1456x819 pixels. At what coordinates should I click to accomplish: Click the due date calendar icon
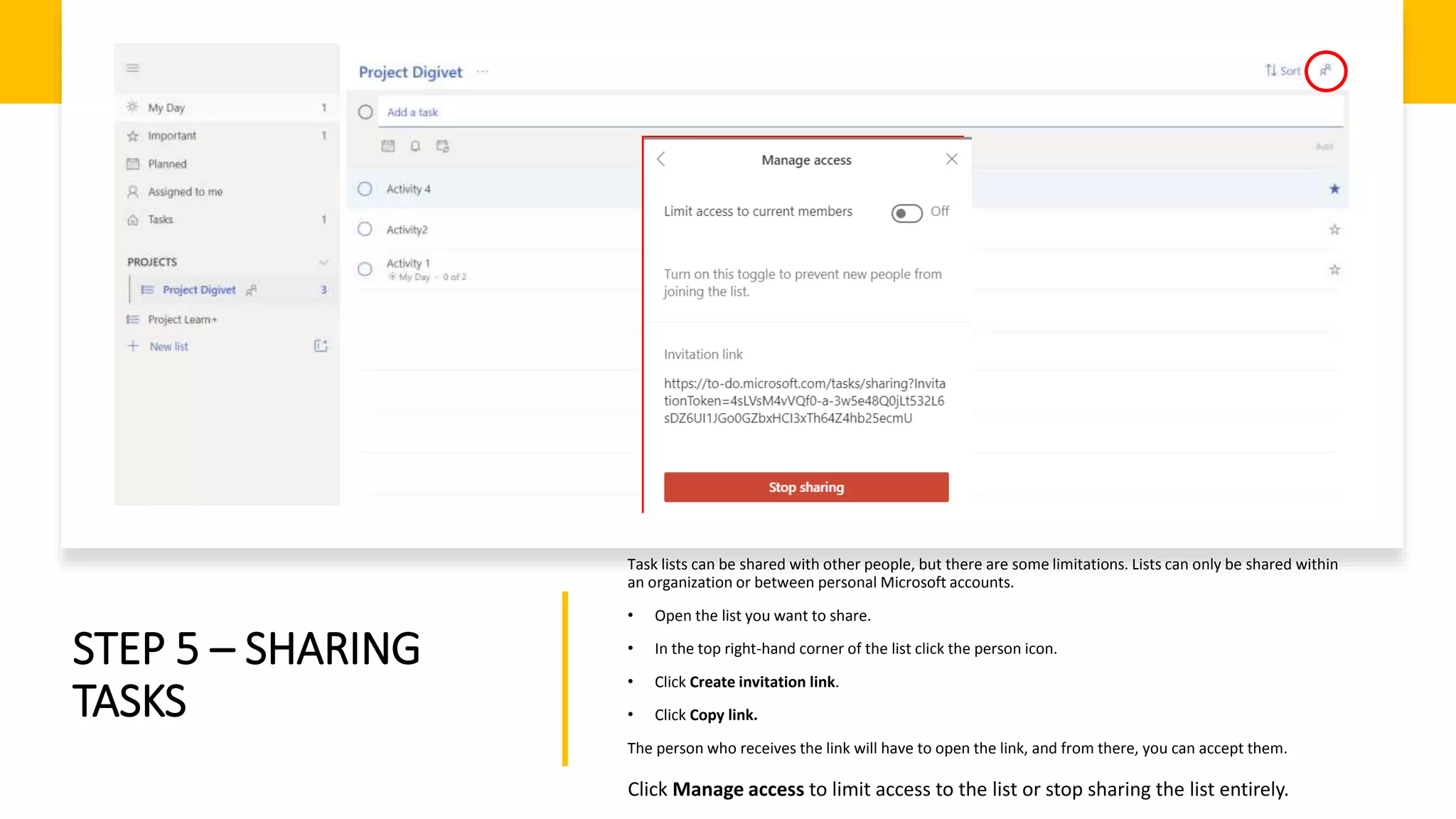tap(387, 146)
